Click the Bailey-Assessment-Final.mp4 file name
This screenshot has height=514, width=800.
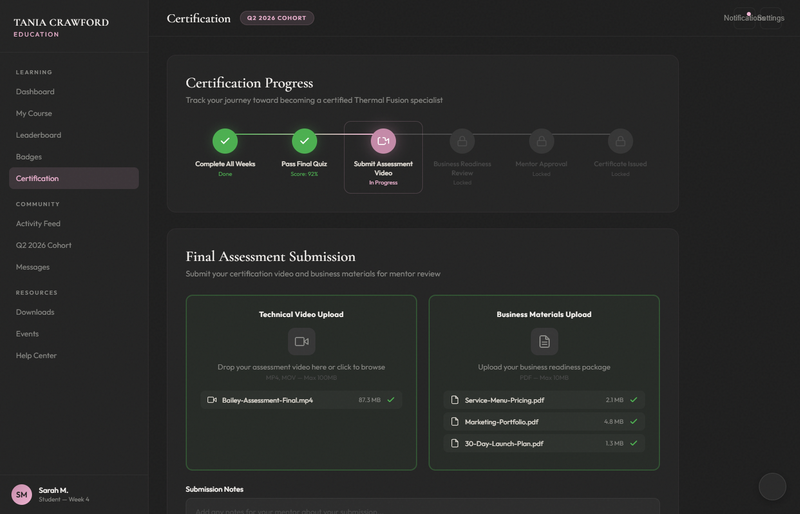267,400
